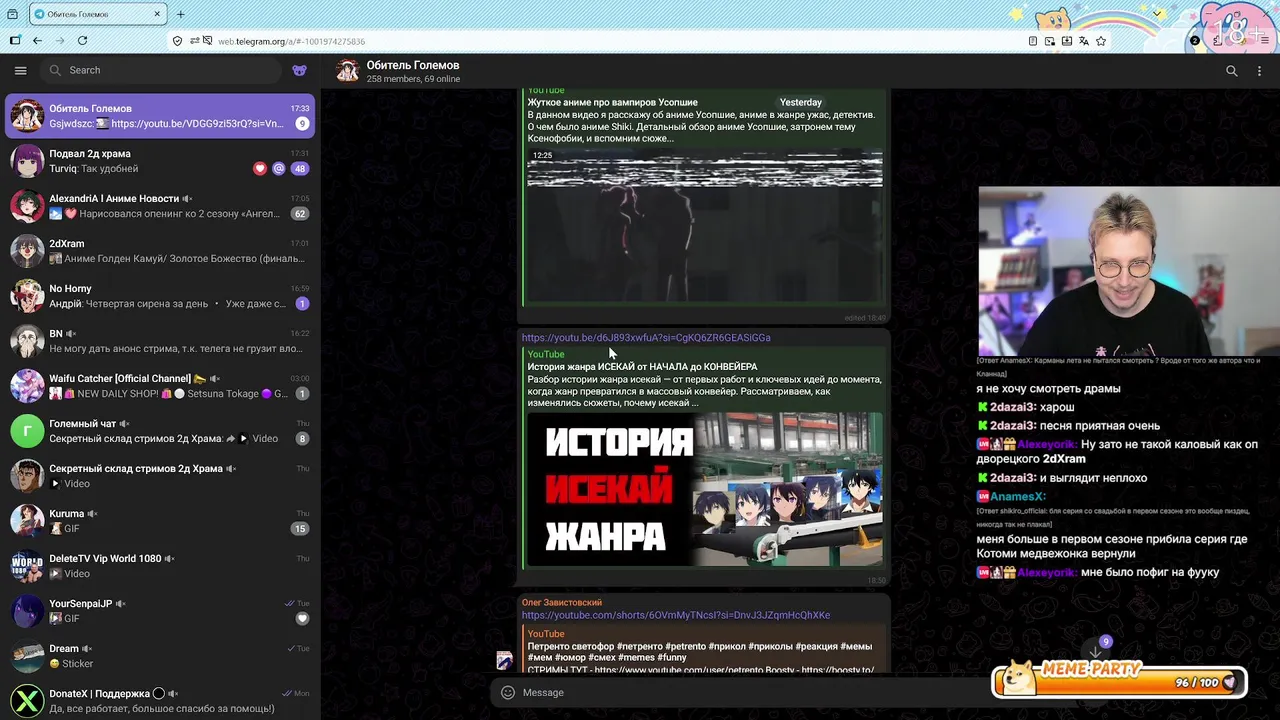
Task: Open Секретный склад стримов 2д Храма
Action: click(160, 476)
